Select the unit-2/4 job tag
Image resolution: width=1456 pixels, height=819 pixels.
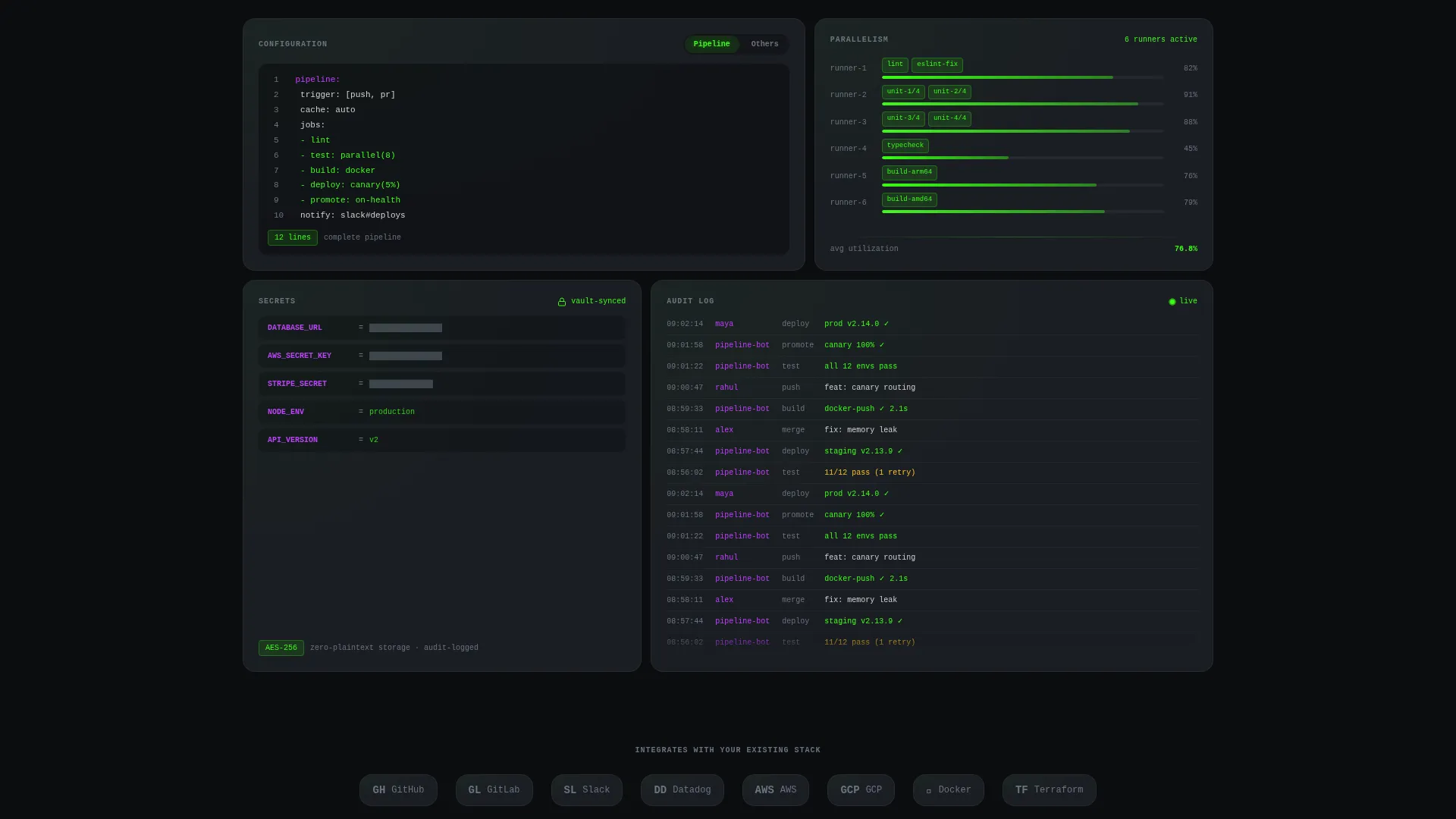(949, 92)
